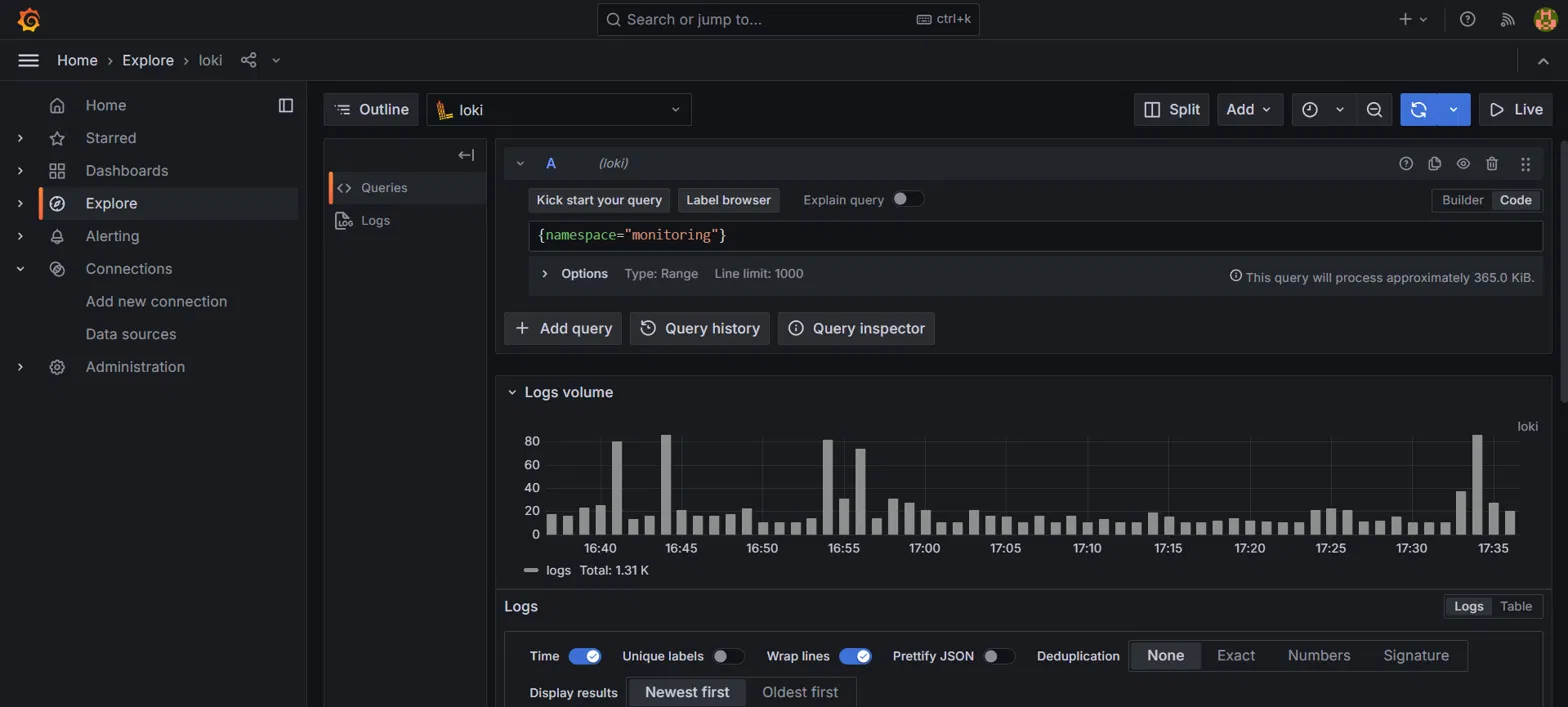Dock the sidebar menu icon beside Home
The height and width of the screenshot is (707, 1568).
(286, 105)
